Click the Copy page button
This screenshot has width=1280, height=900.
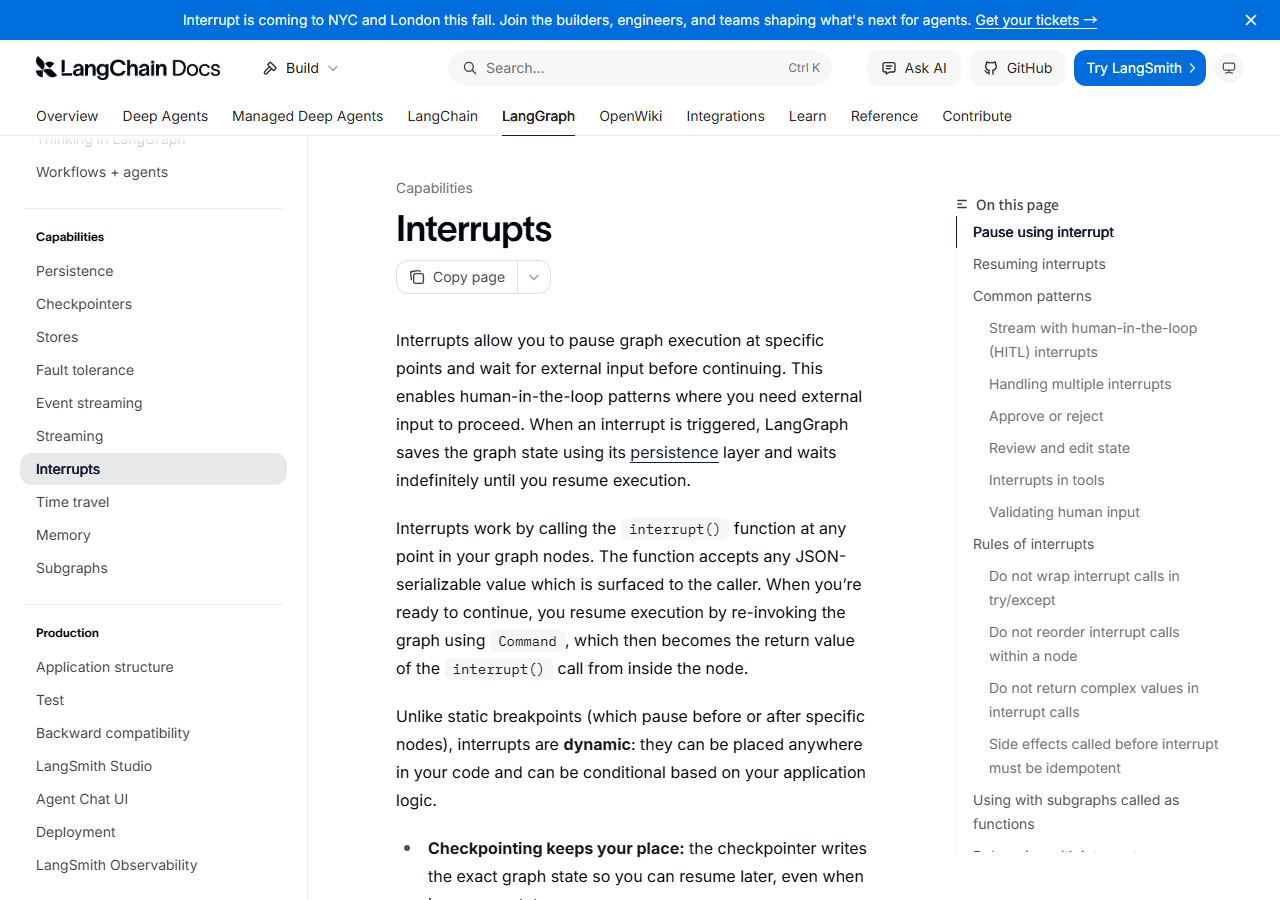457,277
